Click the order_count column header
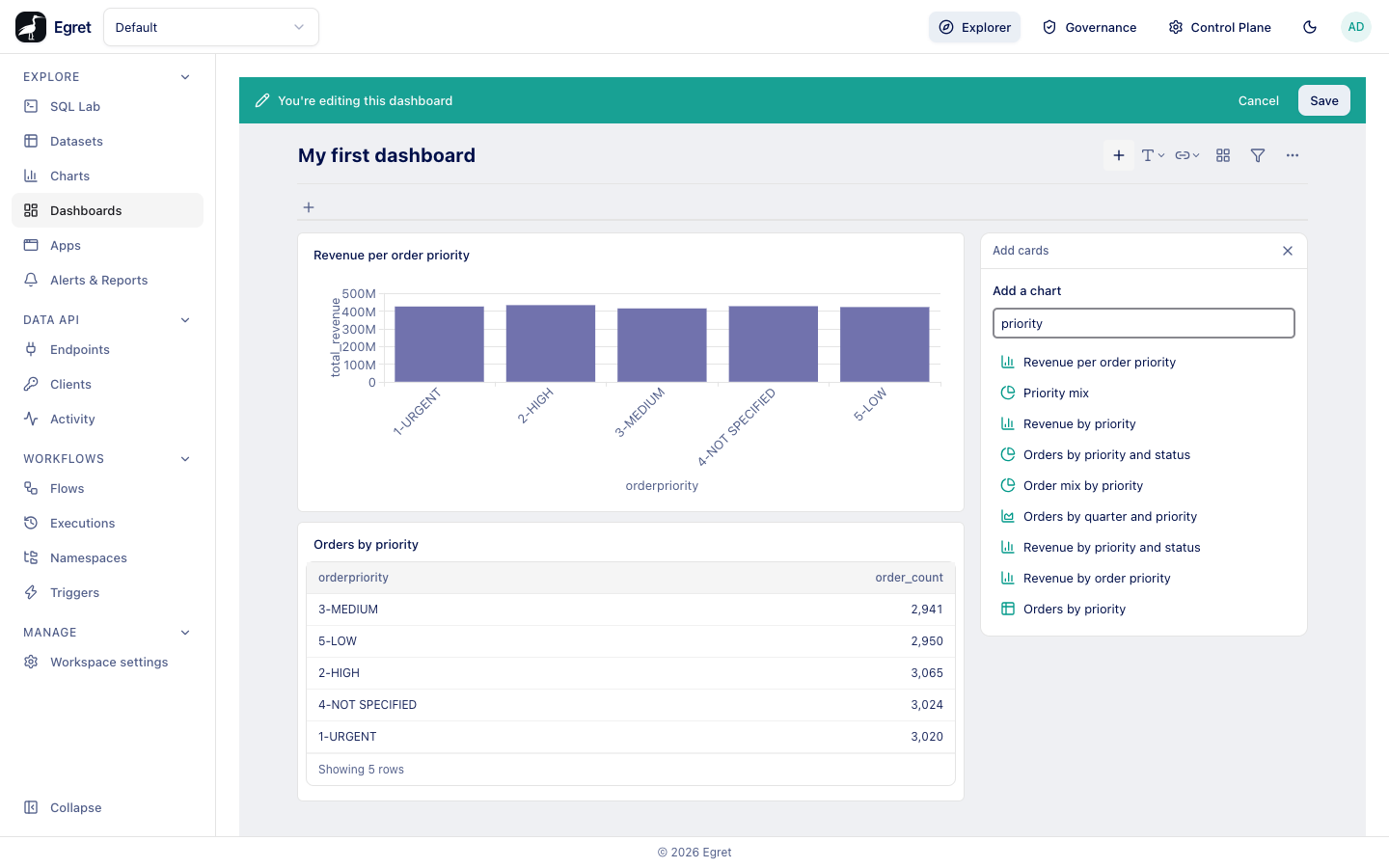Viewport: 1389px width, 868px height. tap(909, 578)
